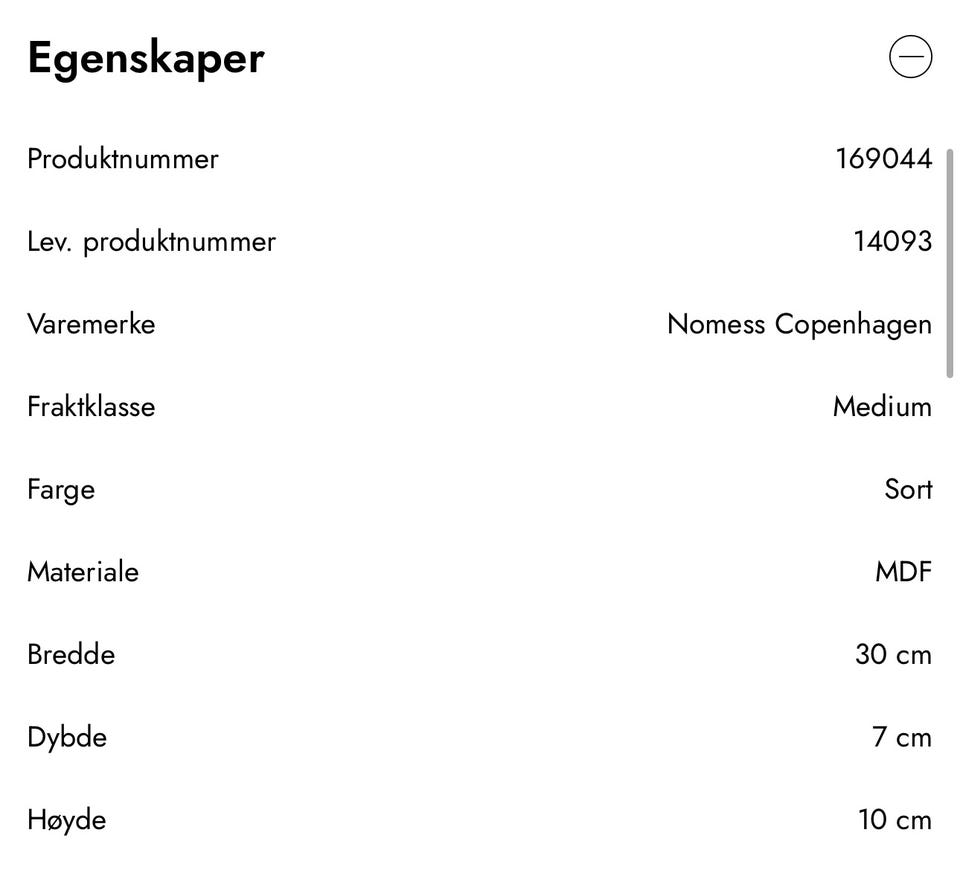Click the Sort color value
The height and width of the screenshot is (882, 960).
pyautogui.click(x=909, y=490)
